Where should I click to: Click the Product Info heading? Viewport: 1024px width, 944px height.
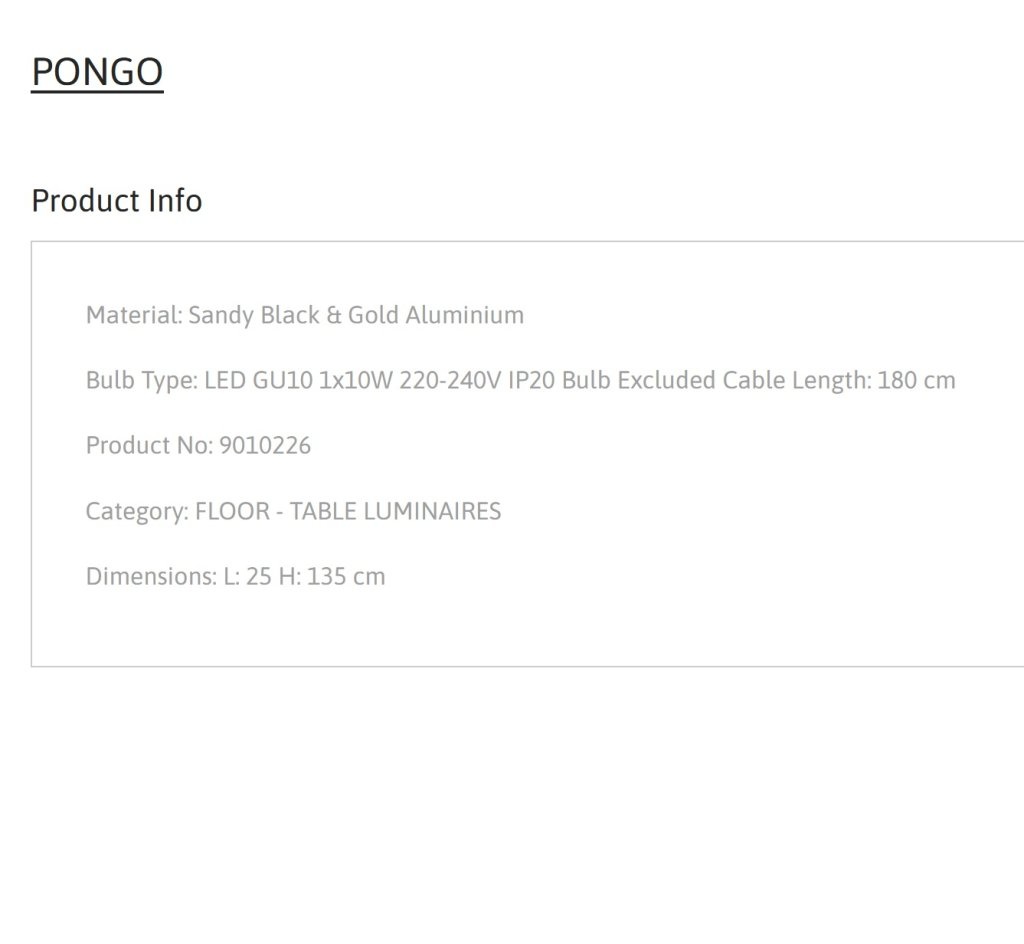pyautogui.click(x=117, y=200)
